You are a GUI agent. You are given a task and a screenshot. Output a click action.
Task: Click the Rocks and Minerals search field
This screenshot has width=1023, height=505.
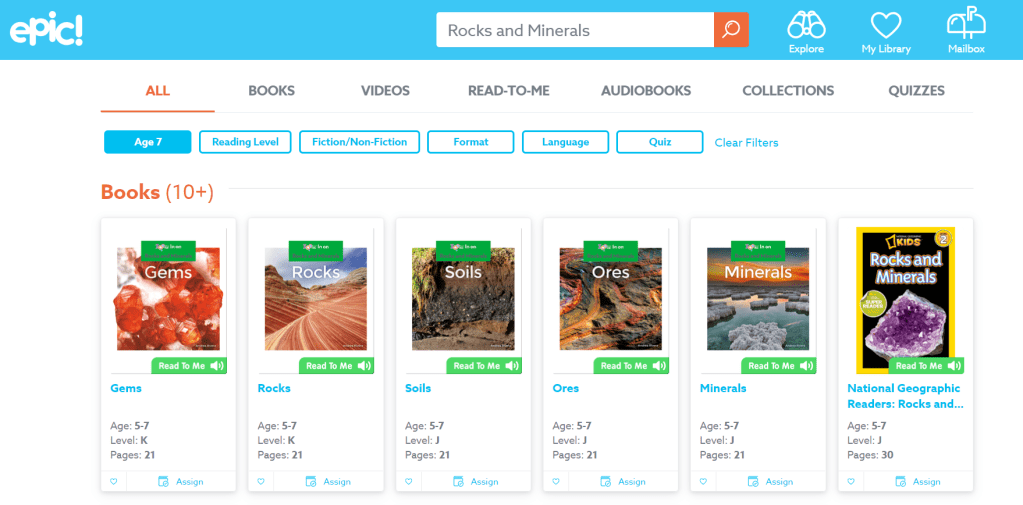point(574,30)
